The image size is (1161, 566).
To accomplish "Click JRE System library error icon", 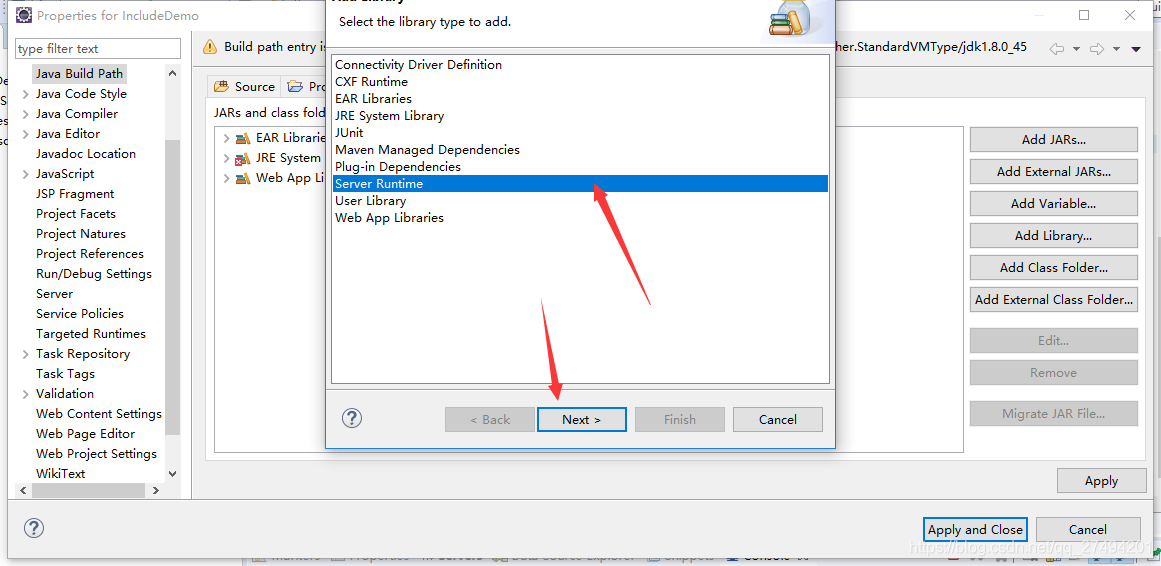I will (243, 158).
